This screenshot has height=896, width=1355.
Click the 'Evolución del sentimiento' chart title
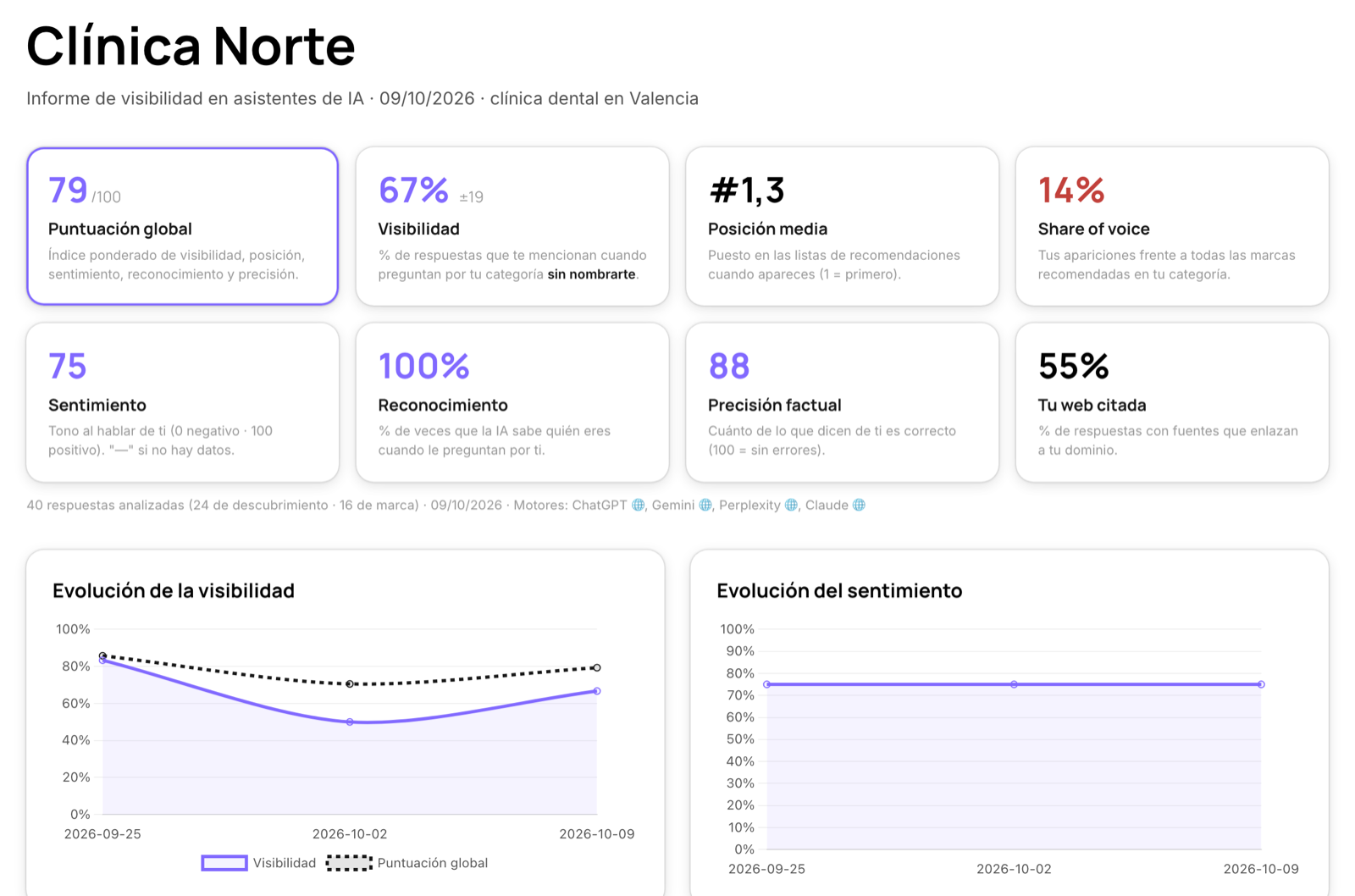point(839,590)
